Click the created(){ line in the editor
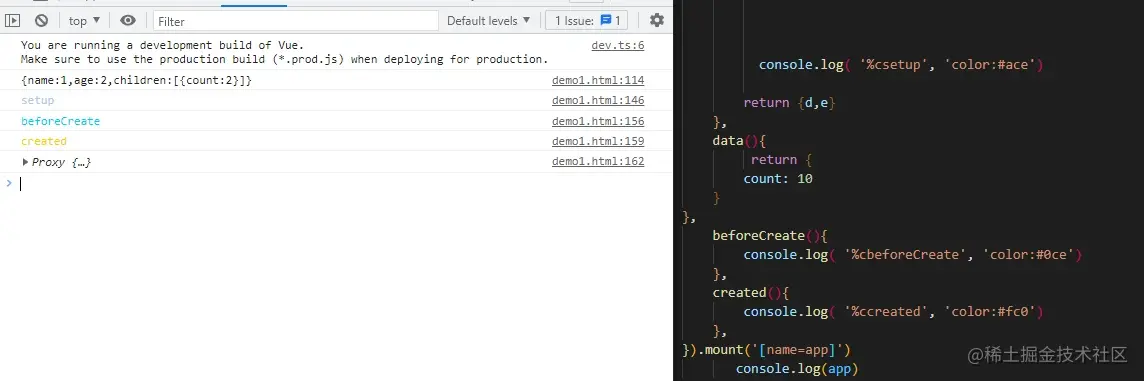1144x381 pixels. 751,293
